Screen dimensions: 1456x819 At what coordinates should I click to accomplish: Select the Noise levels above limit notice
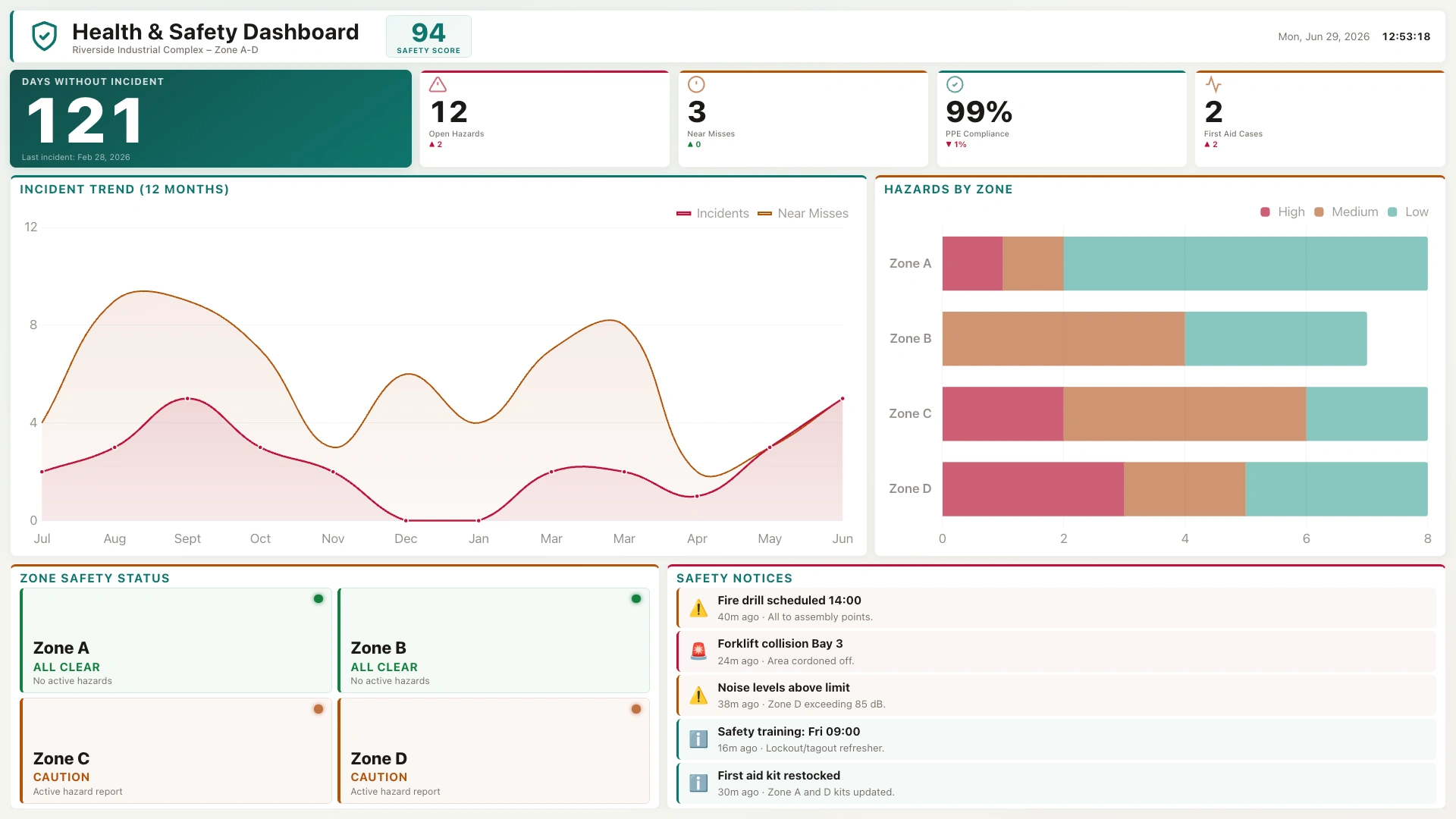1056,695
